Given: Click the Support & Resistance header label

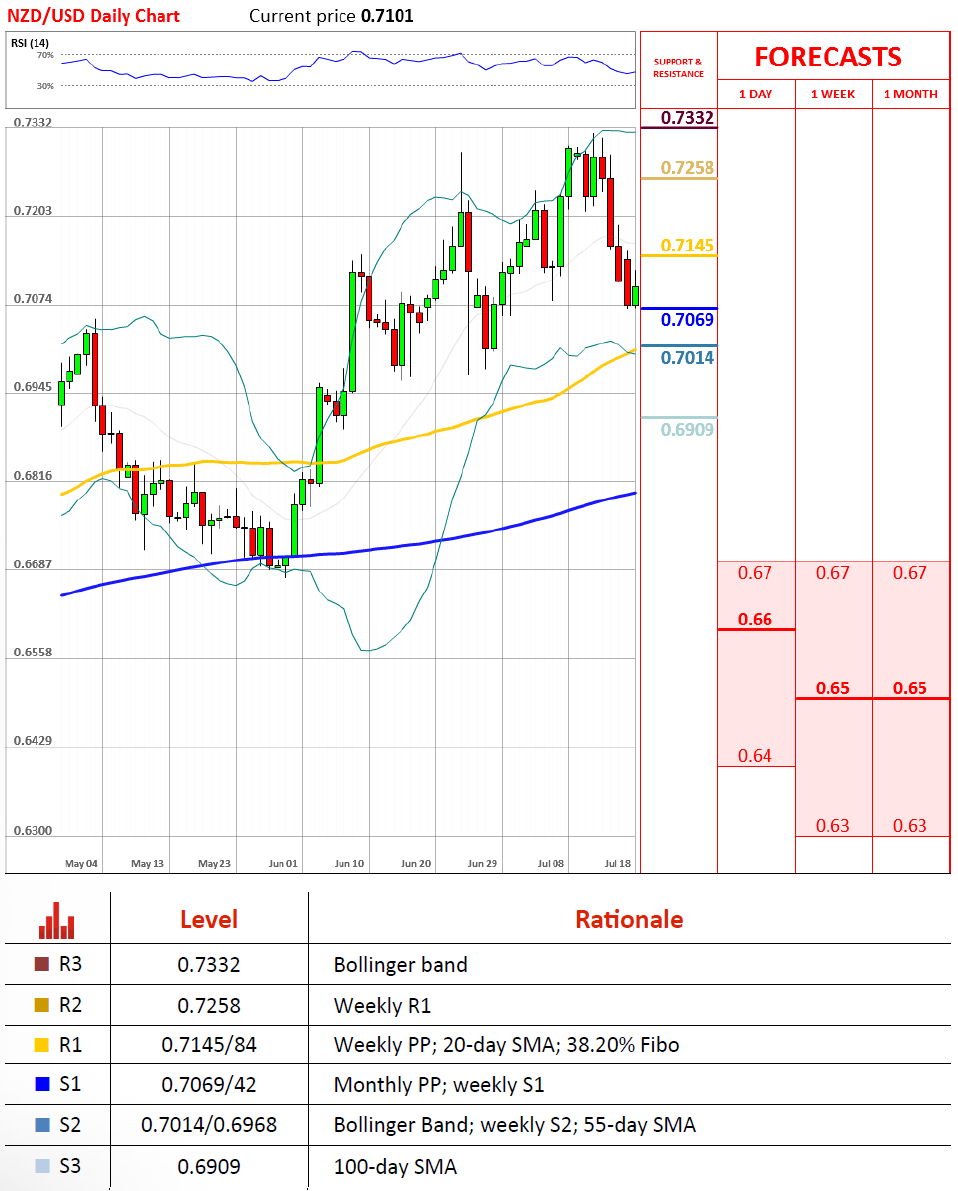Looking at the screenshot, I should point(678,68).
